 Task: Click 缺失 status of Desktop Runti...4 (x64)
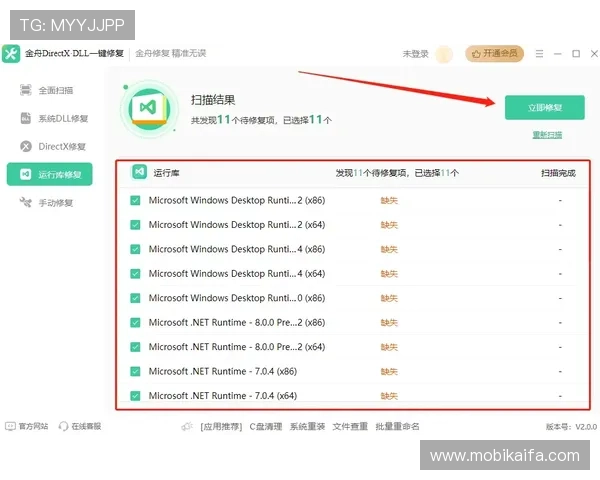[389, 274]
